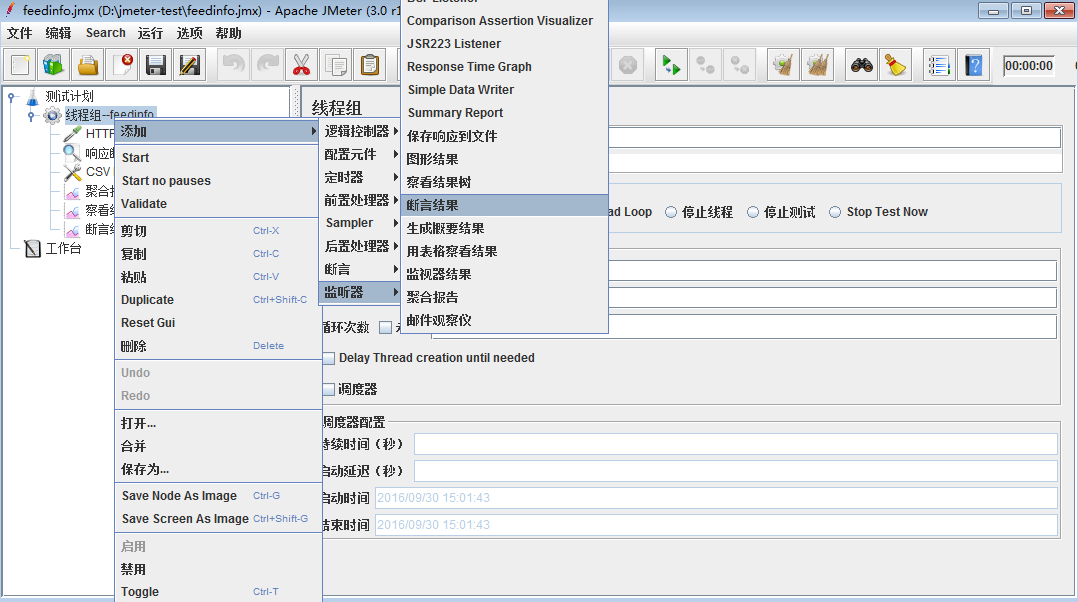
Task: Click Validate in the context menu
Action: click(x=217, y=203)
